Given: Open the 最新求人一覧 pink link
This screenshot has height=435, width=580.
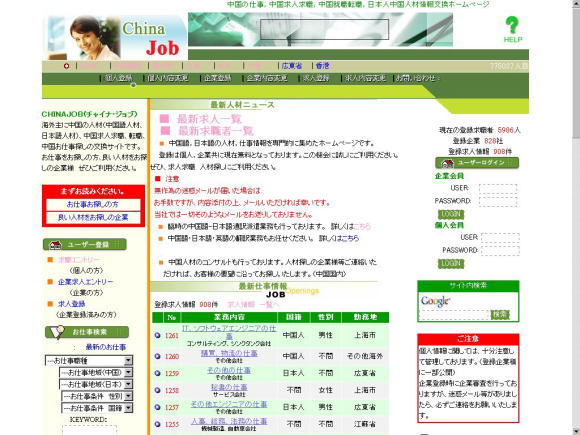Looking at the screenshot, I should click(209, 119).
